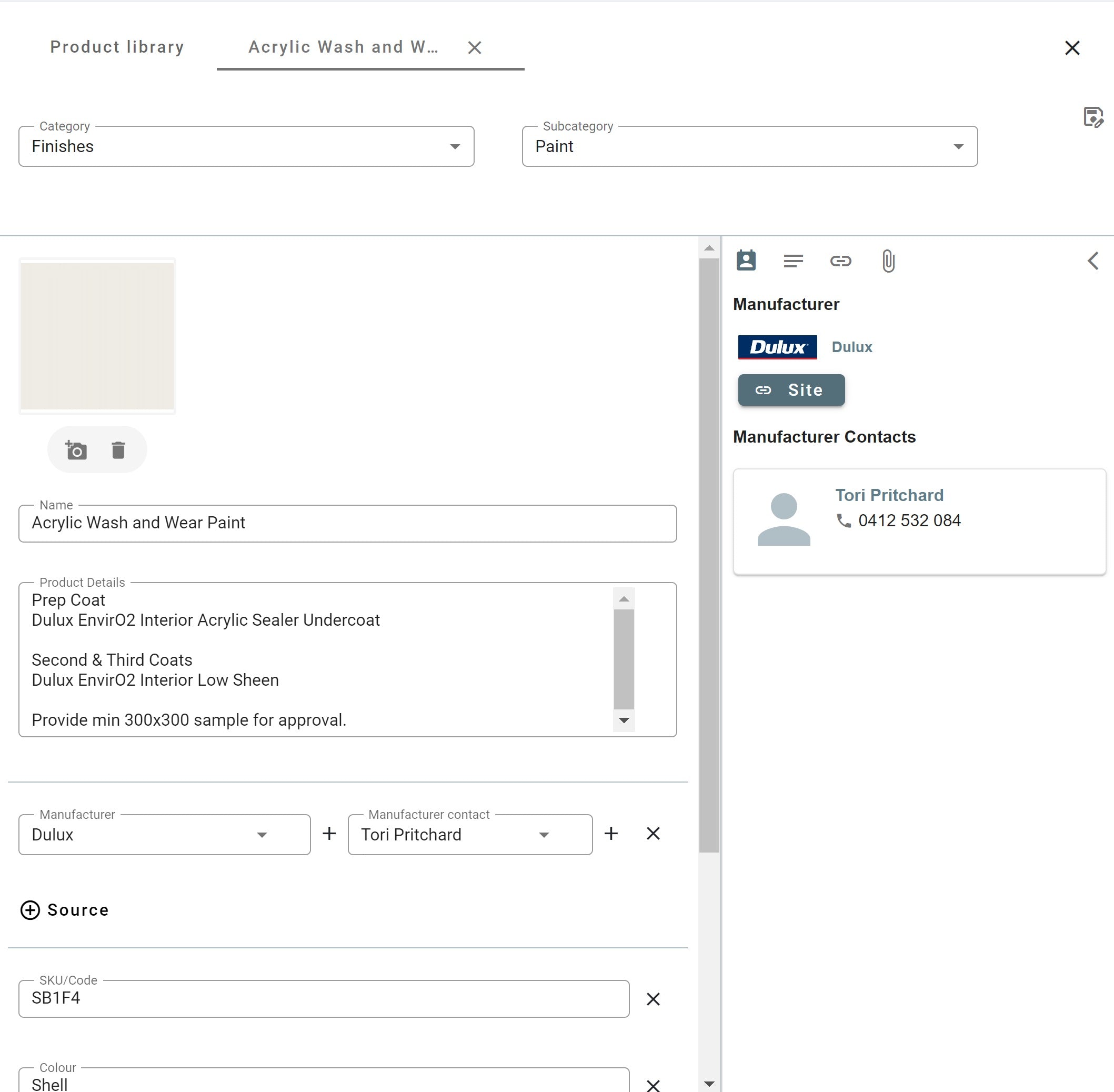Open the manufacturer Site button
Image resolution: width=1114 pixels, height=1092 pixels.
791,390
